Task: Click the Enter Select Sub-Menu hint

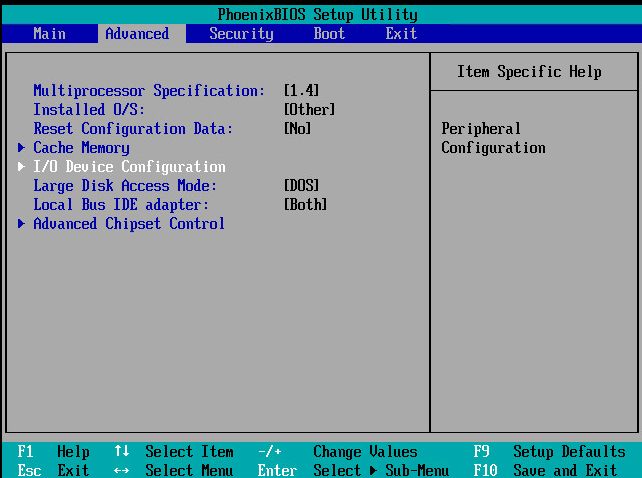Action: pos(353,470)
